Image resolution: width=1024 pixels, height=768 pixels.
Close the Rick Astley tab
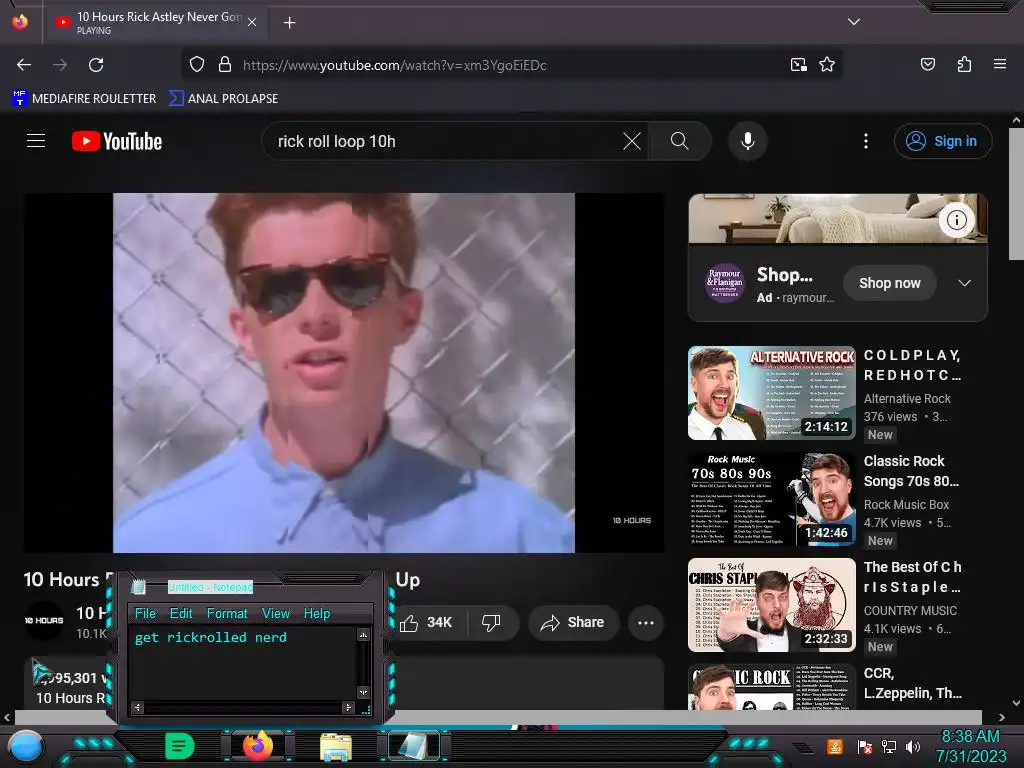(252, 22)
